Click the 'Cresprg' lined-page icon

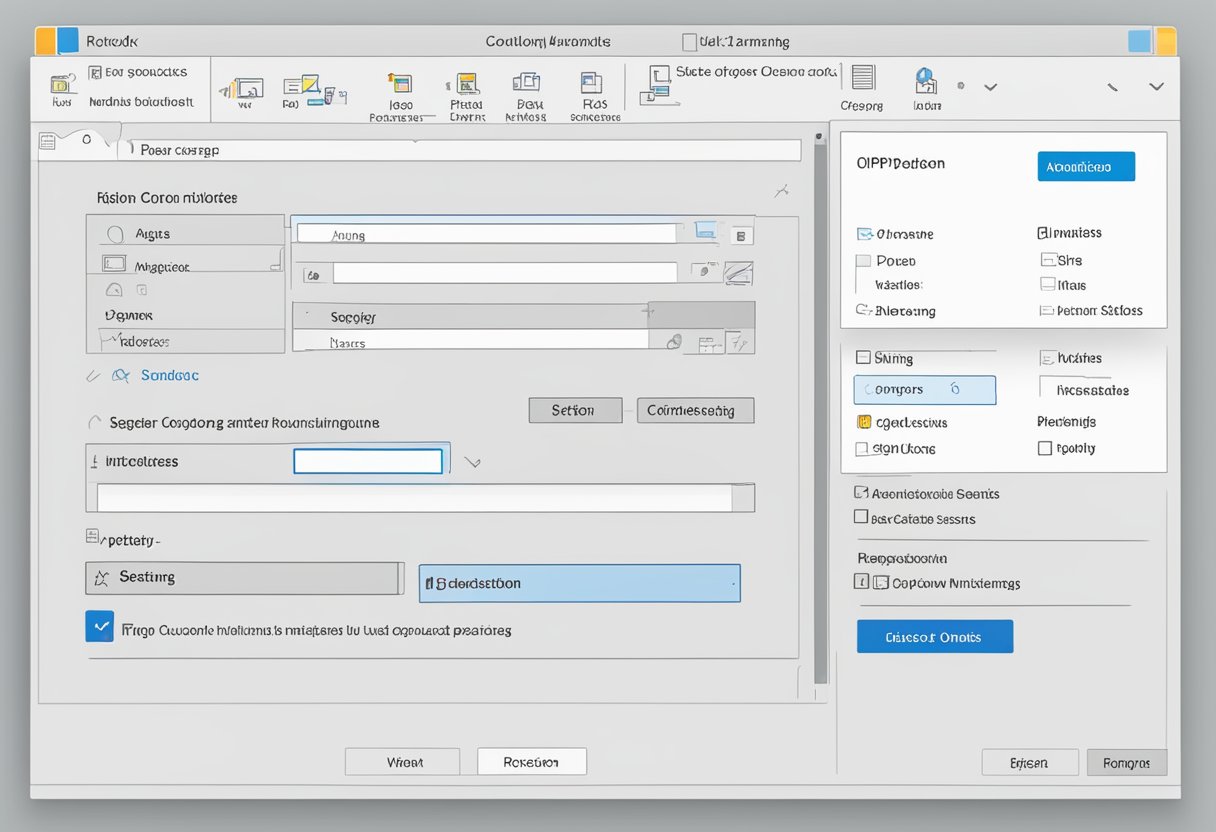coord(862,79)
